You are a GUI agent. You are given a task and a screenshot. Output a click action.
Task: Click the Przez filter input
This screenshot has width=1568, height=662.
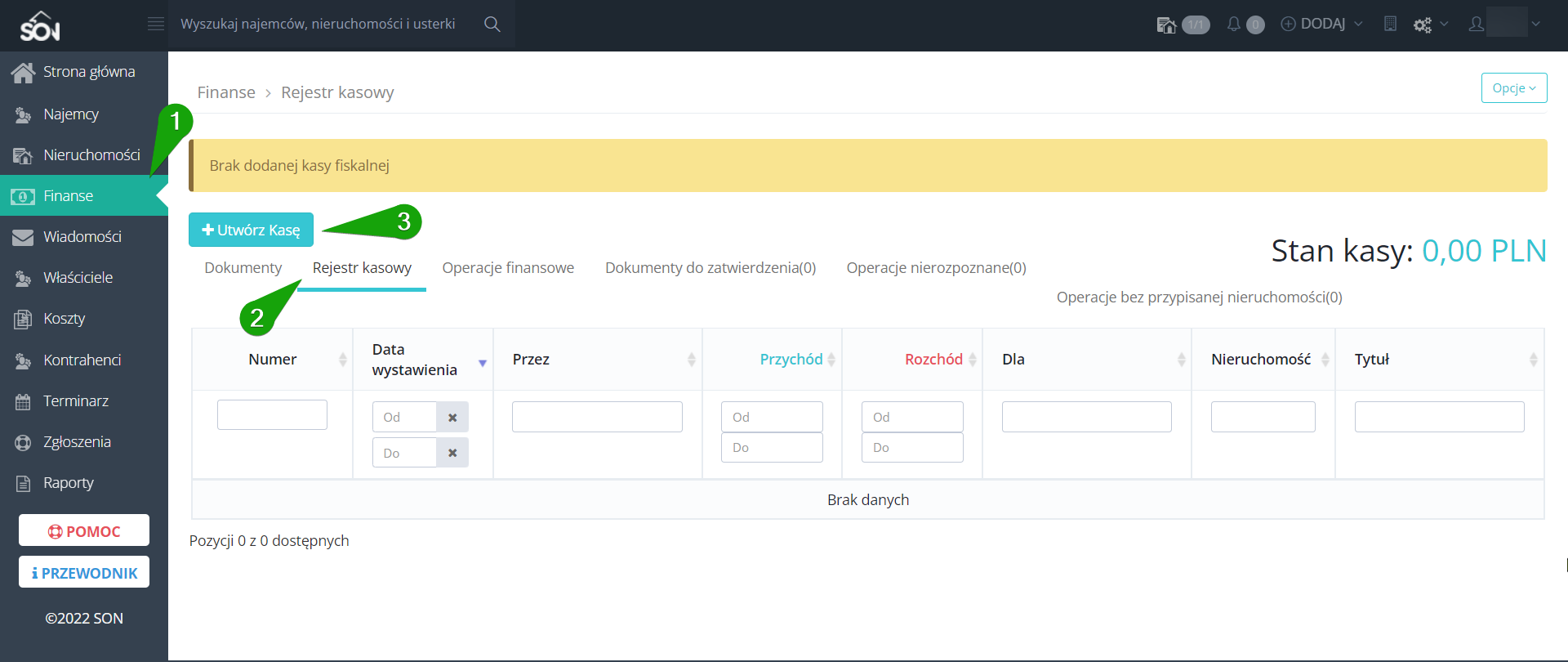(597, 417)
